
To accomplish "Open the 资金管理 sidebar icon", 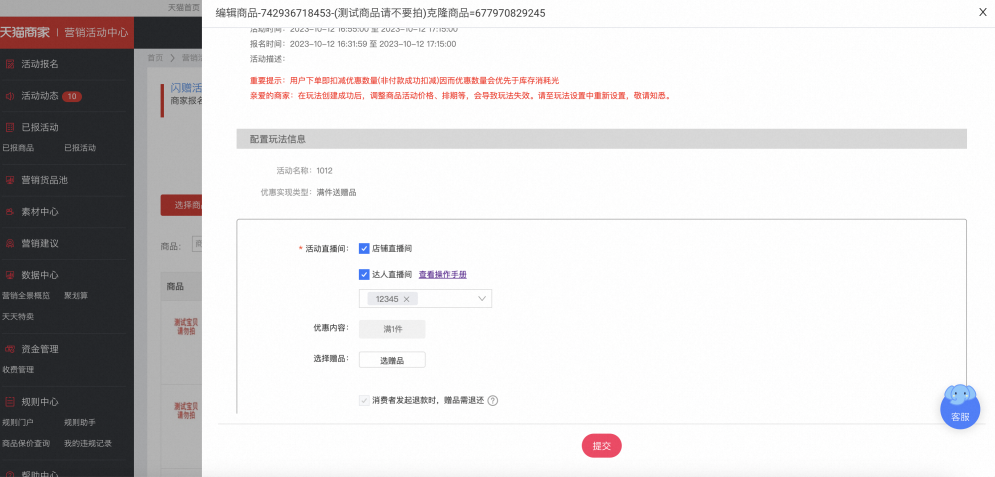I will pos(10,349).
